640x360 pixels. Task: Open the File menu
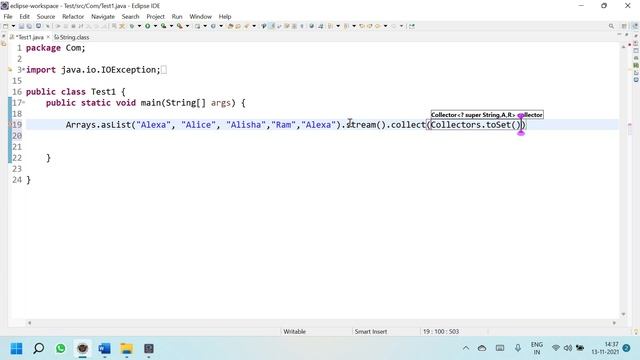[x=8, y=17]
